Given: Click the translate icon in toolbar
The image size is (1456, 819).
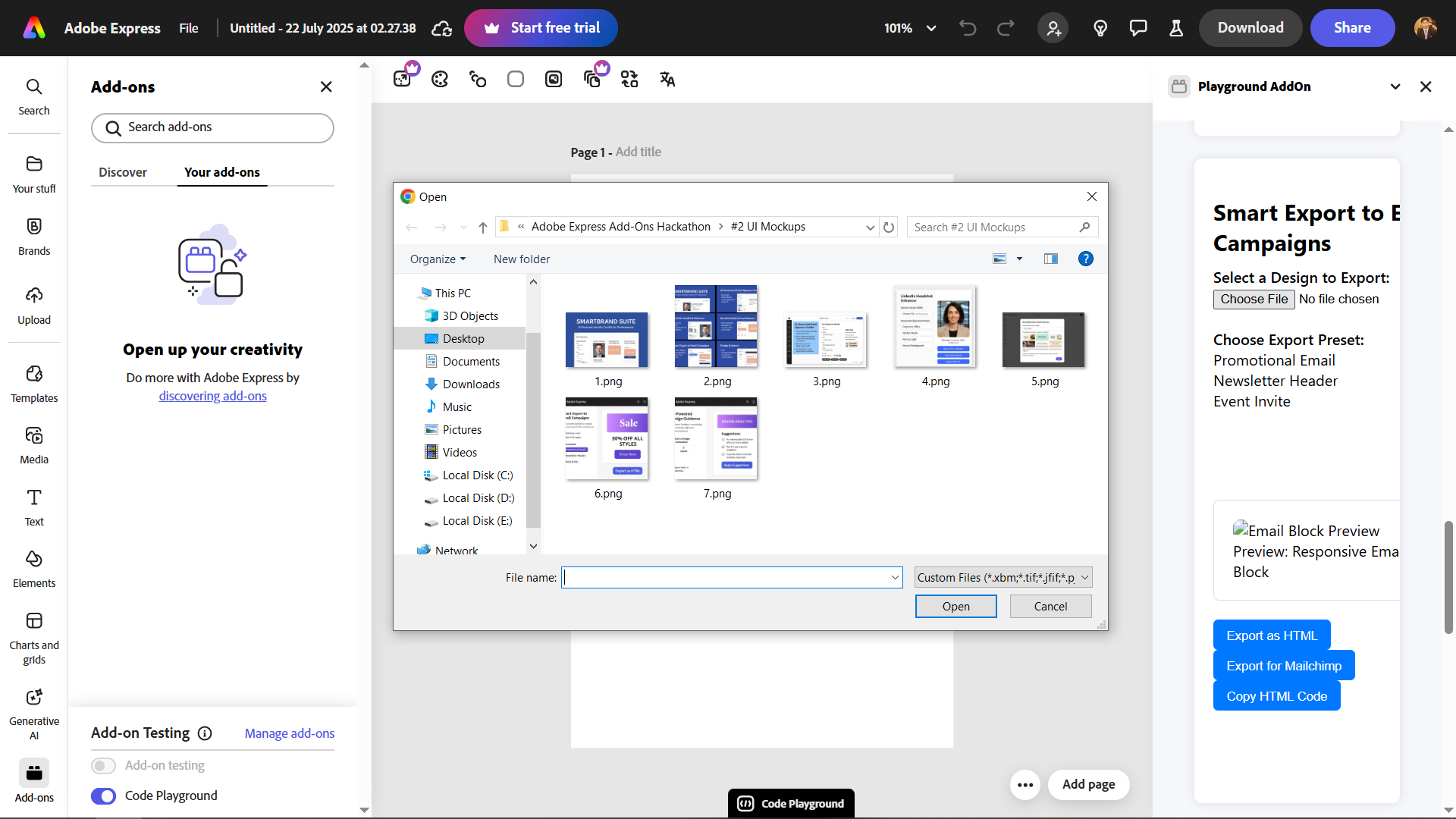Looking at the screenshot, I should coord(667,79).
